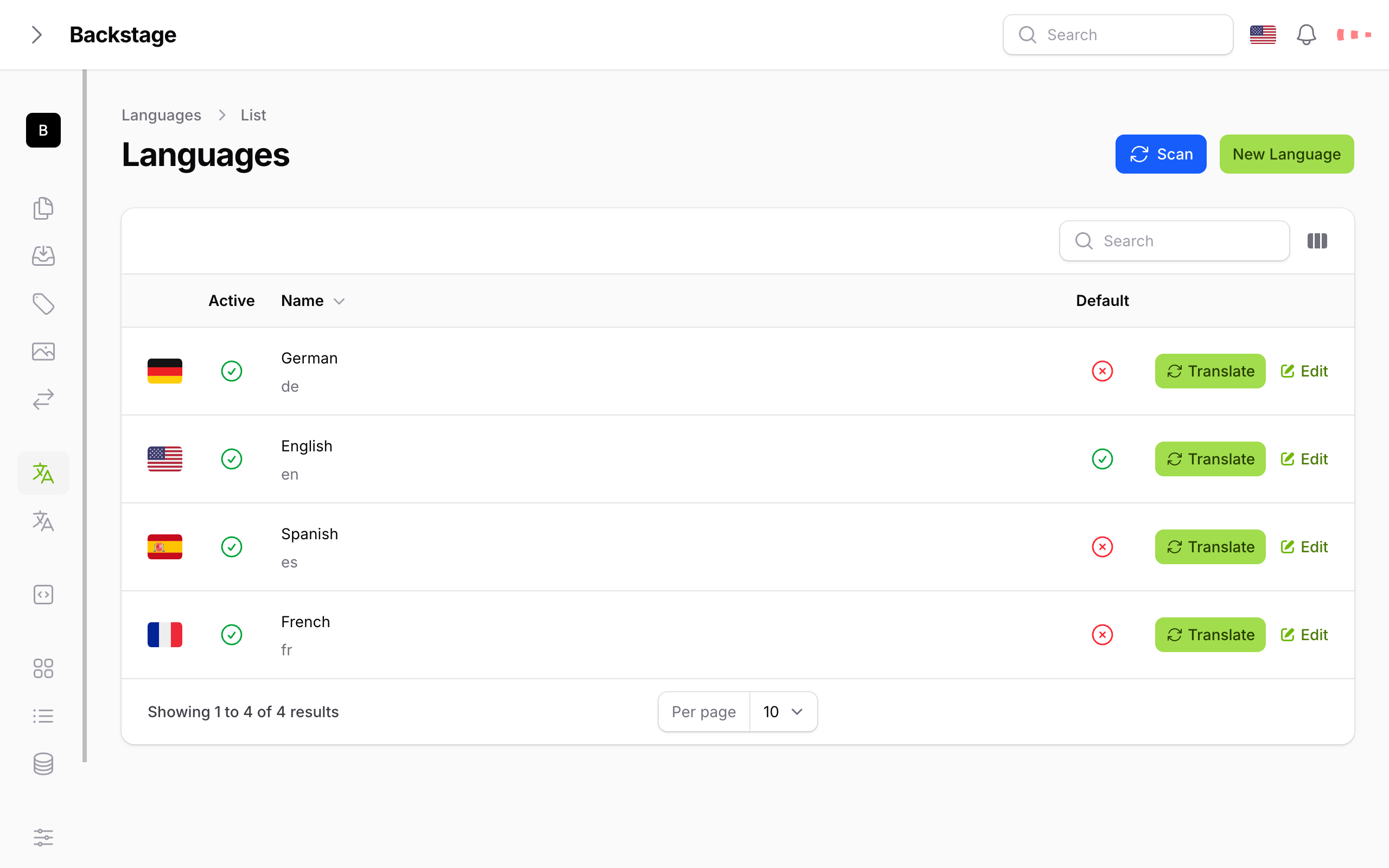Click the US flag language switcher
The image size is (1389, 868).
pyautogui.click(x=1263, y=35)
